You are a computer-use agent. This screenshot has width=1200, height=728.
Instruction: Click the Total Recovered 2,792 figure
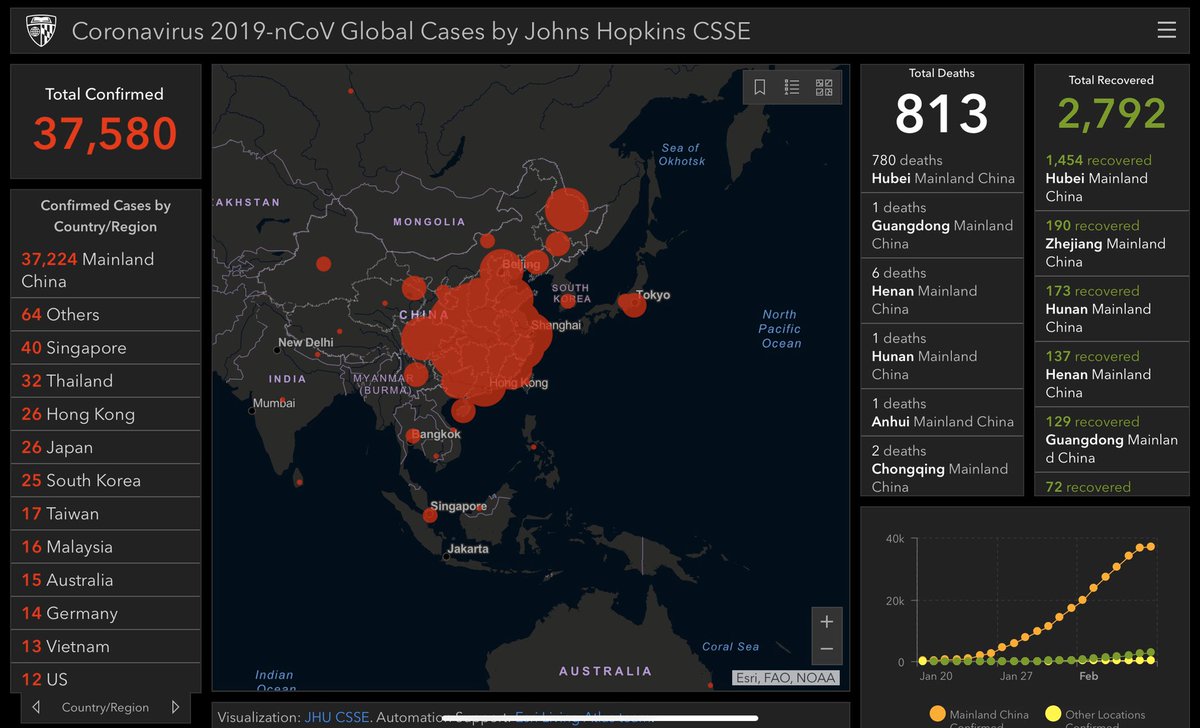(1111, 115)
